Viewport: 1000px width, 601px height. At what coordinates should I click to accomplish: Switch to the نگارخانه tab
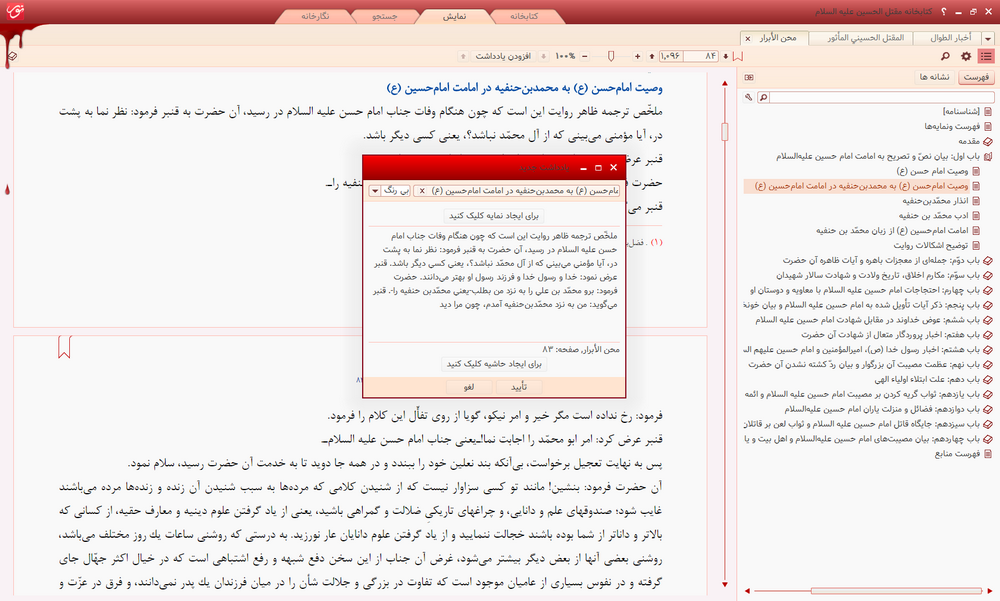(x=316, y=17)
